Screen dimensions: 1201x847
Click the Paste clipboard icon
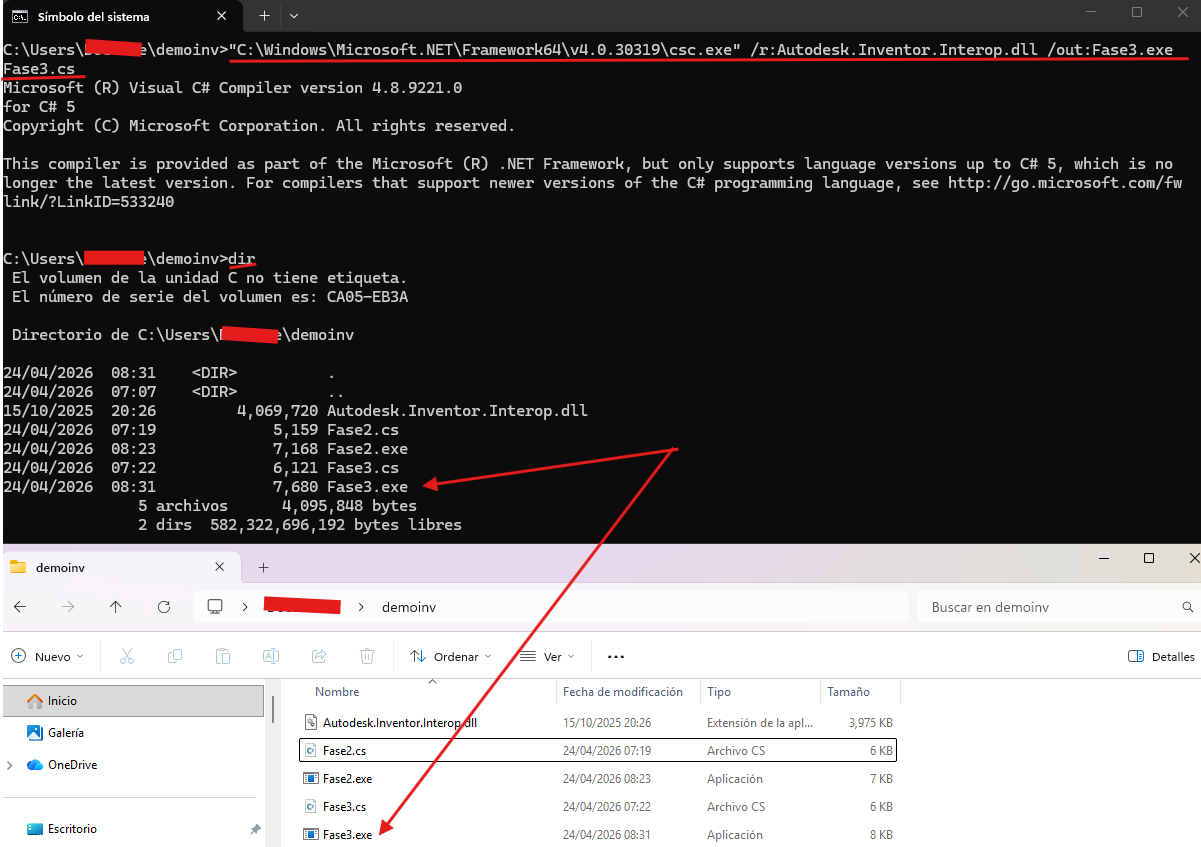pyautogui.click(x=223, y=657)
